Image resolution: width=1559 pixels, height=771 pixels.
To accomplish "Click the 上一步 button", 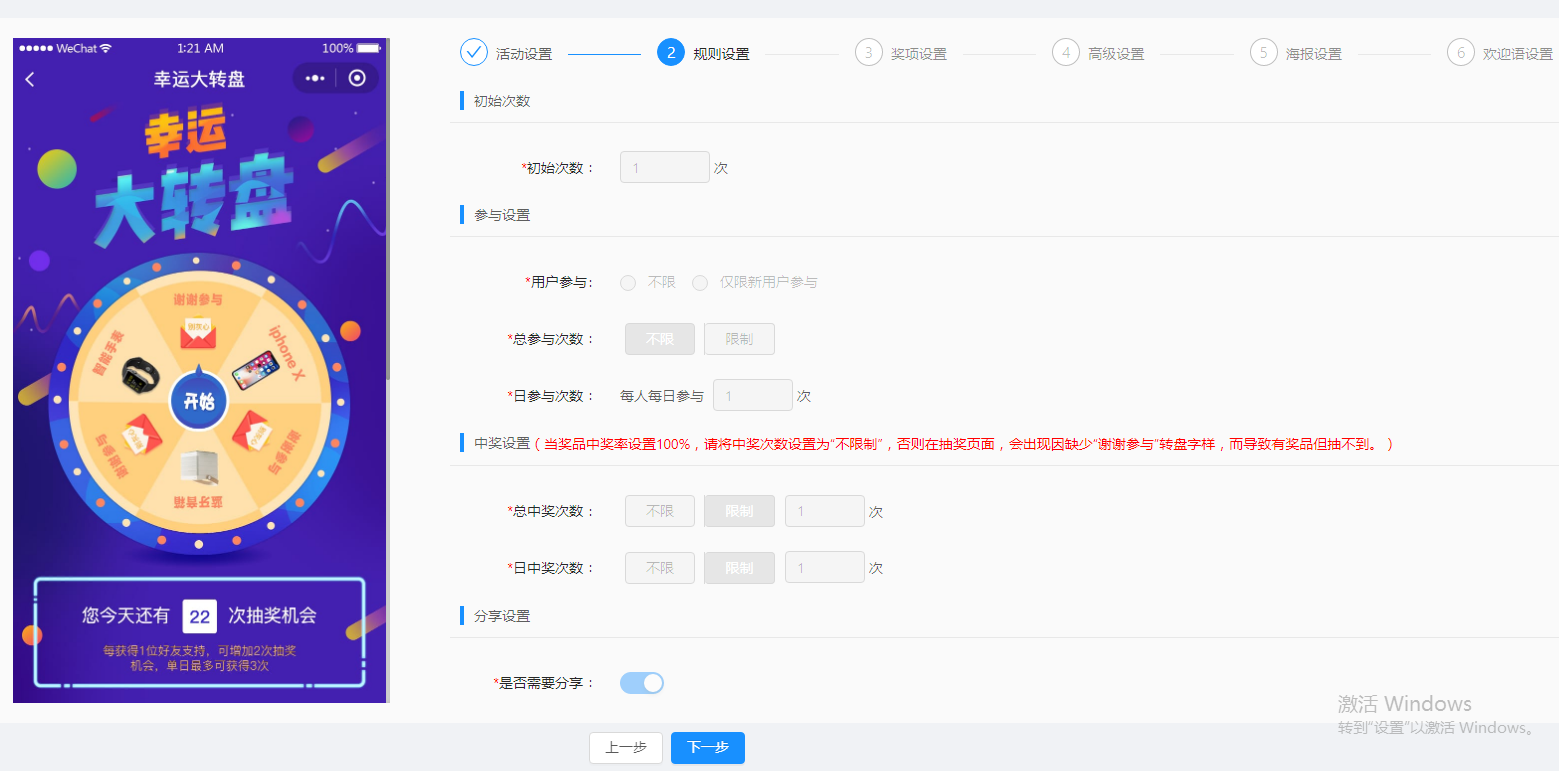I will point(626,748).
